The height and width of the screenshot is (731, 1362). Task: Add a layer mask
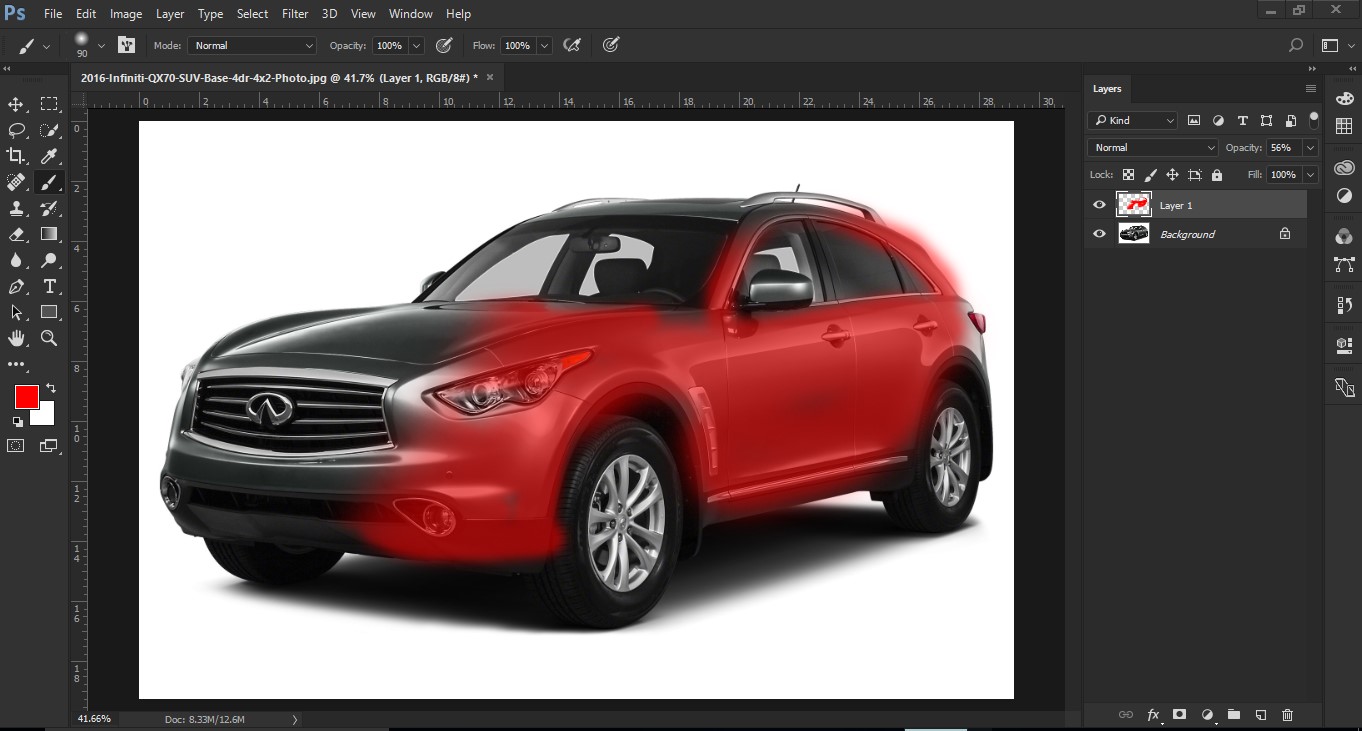click(1179, 714)
